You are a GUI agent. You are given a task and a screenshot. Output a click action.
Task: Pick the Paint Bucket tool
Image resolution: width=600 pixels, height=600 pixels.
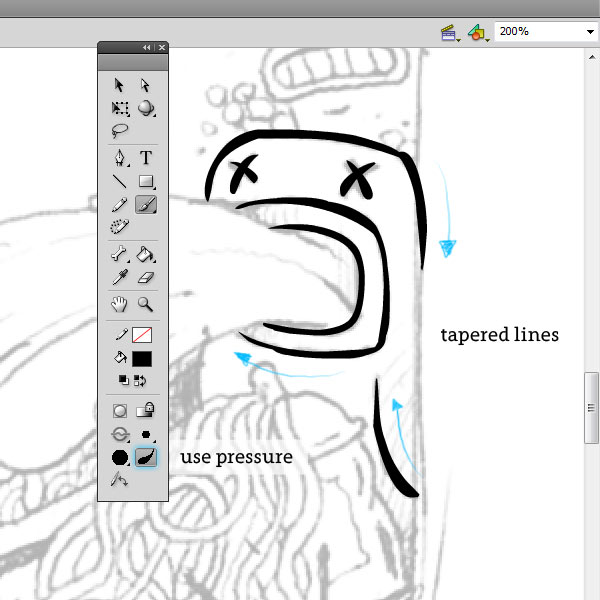[146, 254]
